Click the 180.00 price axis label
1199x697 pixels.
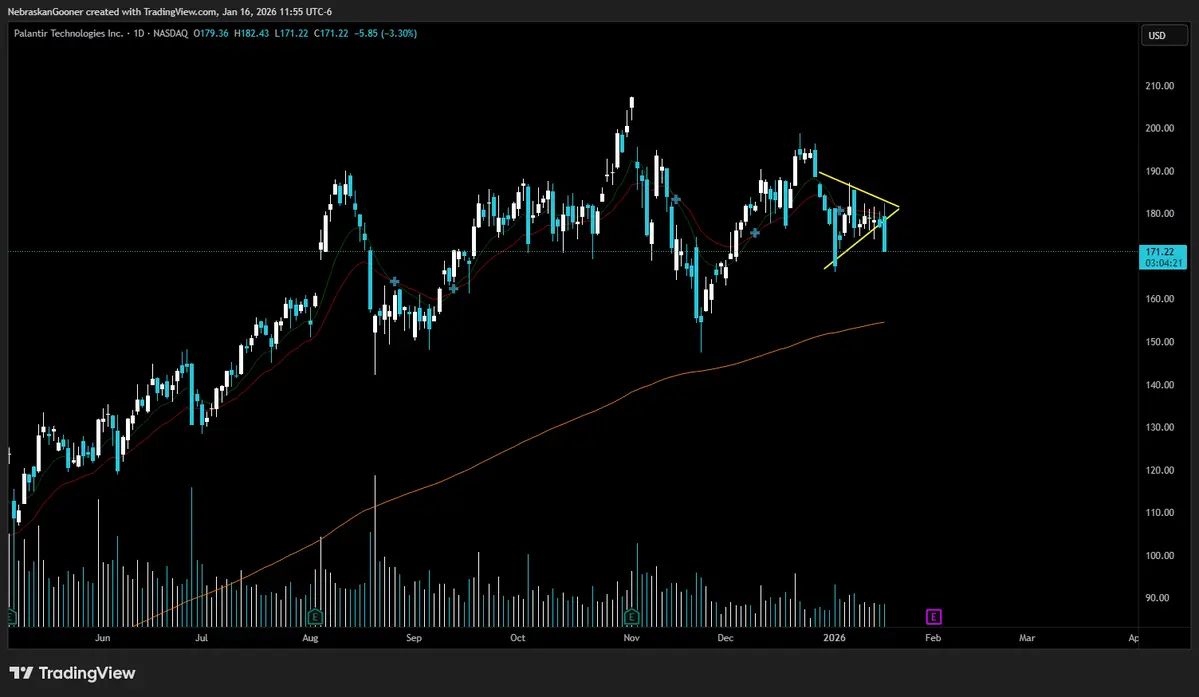click(x=1159, y=214)
